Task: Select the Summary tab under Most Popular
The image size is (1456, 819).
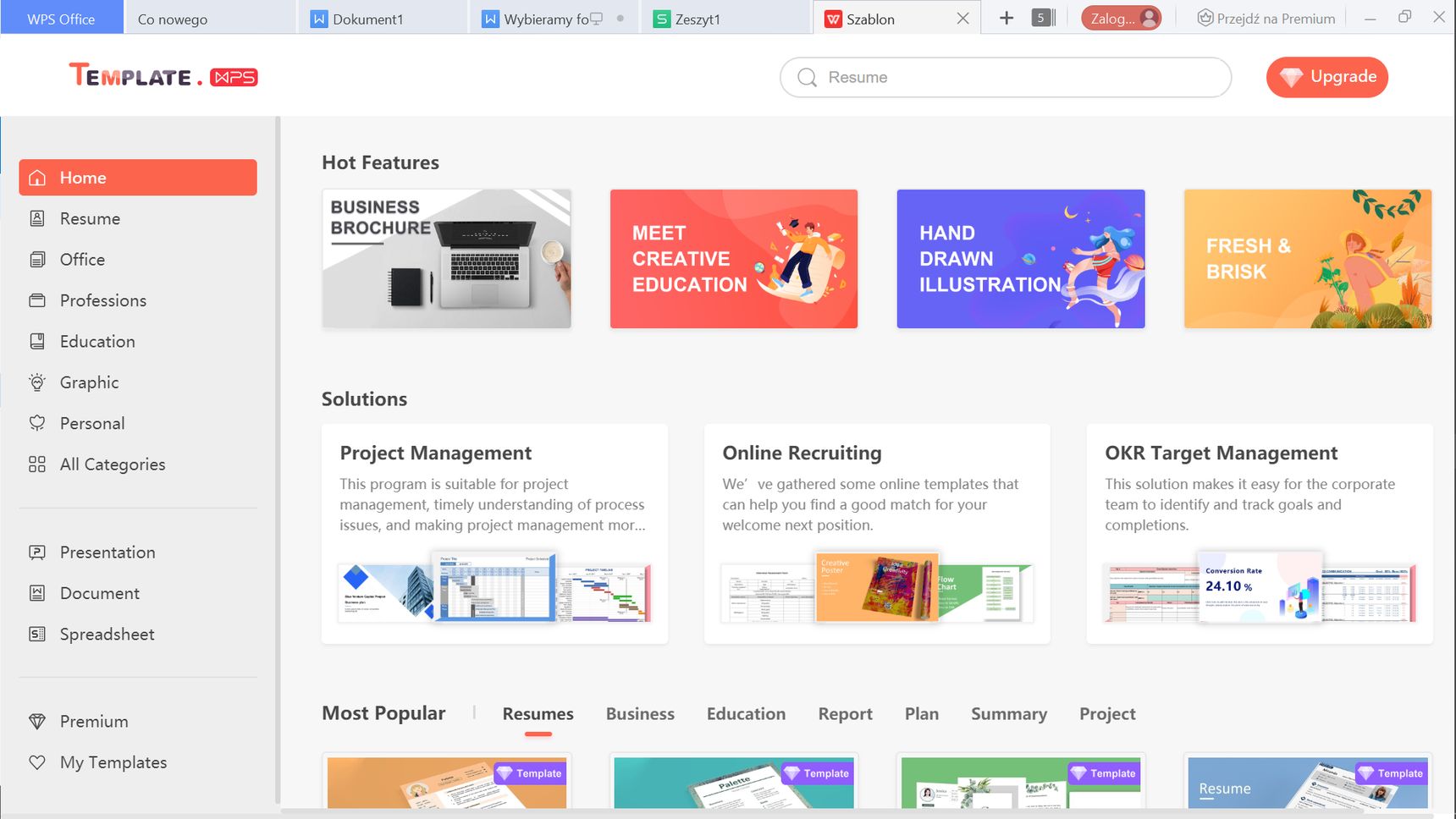Action: 1009,714
